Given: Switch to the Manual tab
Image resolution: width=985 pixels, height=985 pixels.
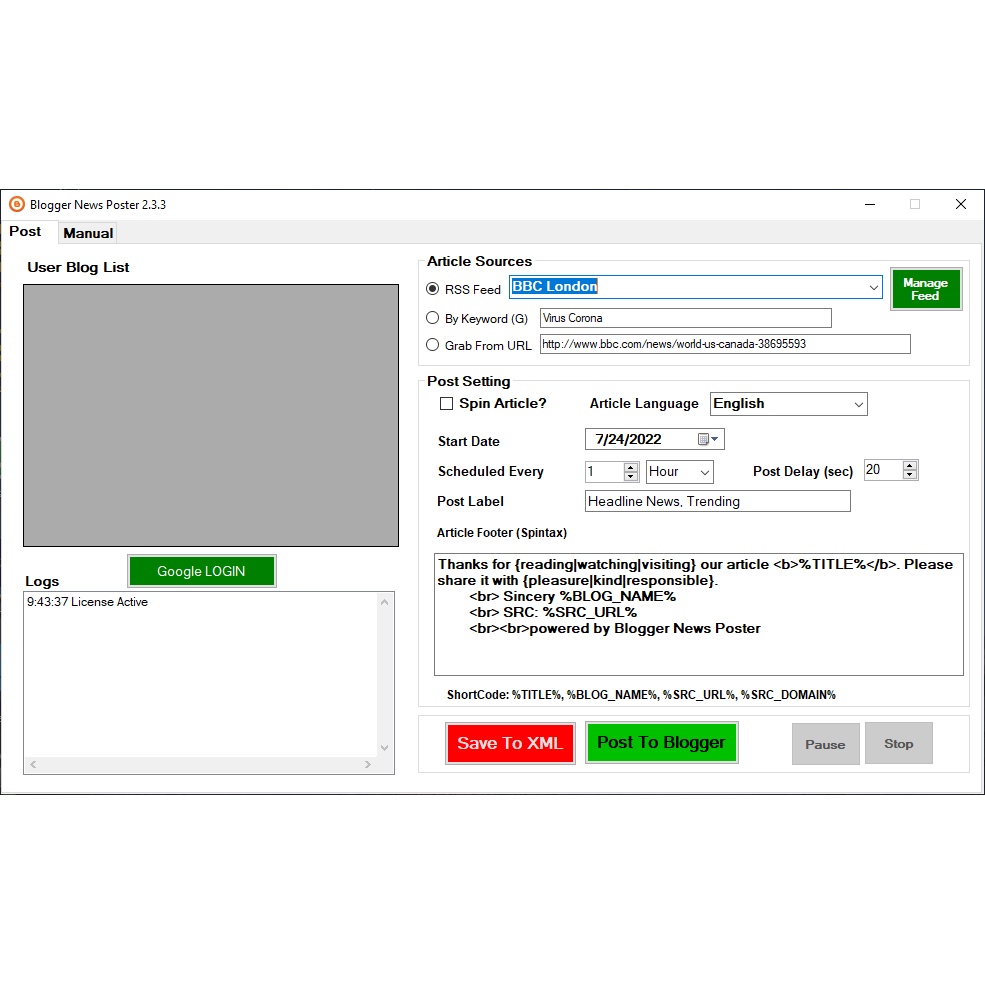Looking at the screenshot, I should pos(88,233).
